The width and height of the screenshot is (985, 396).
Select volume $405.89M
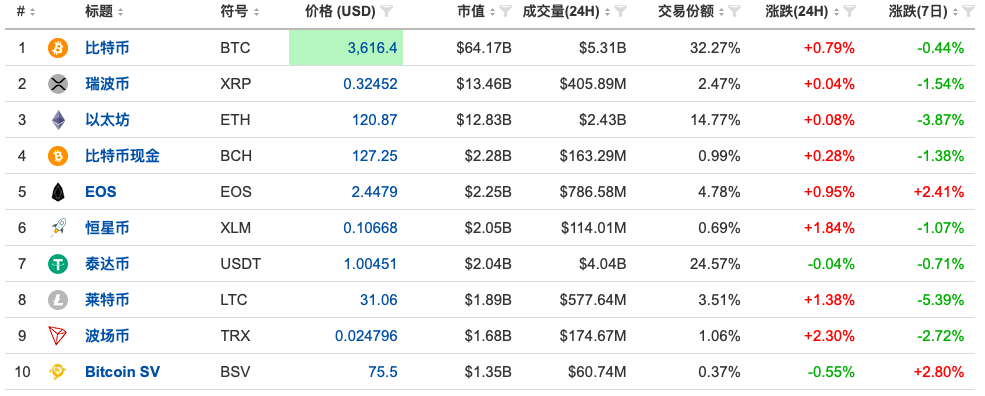pyautogui.click(x=593, y=84)
